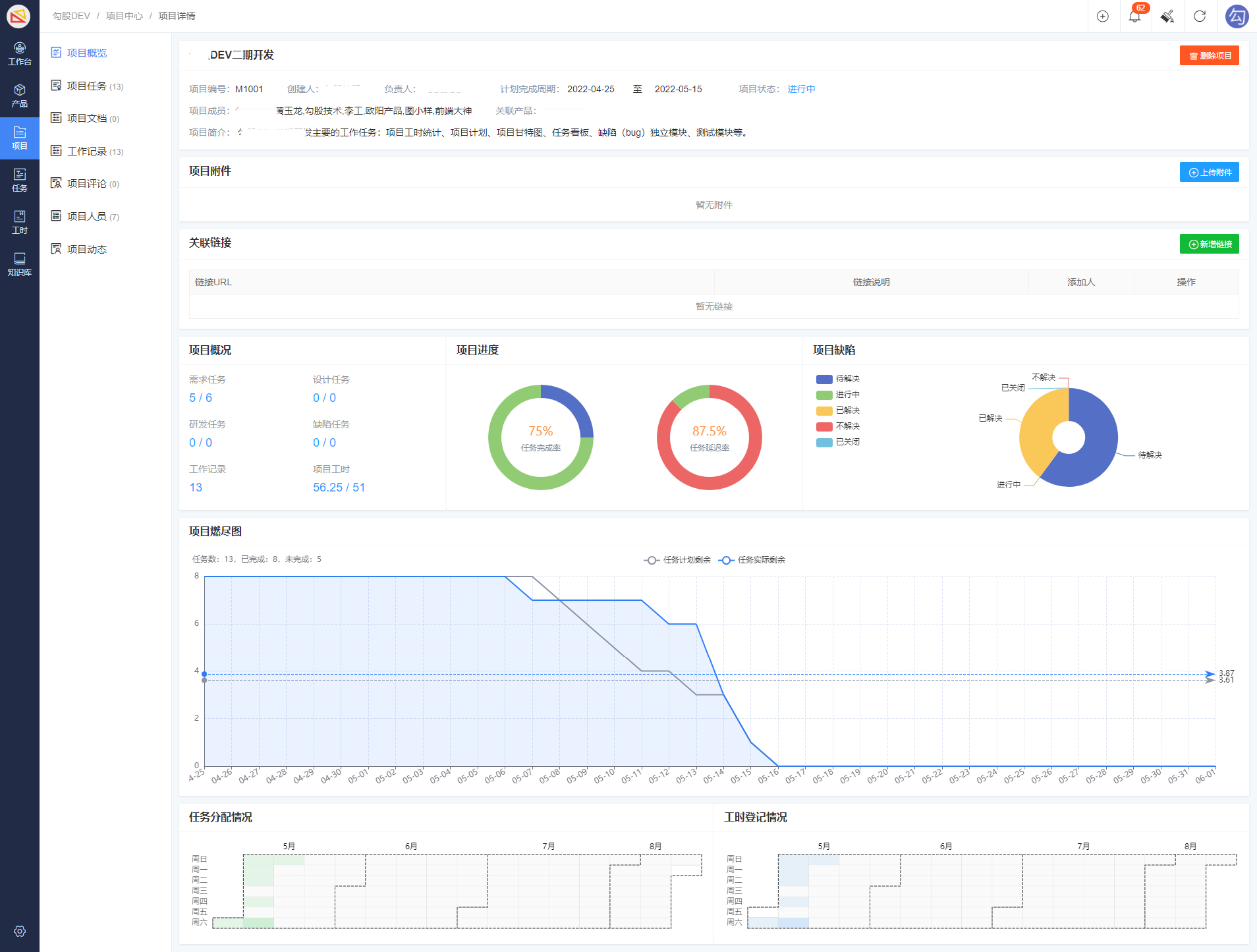Image resolution: width=1257 pixels, height=952 pixels.
Task: Click the 进行中 project status text
Action: [x=801, y=89]
